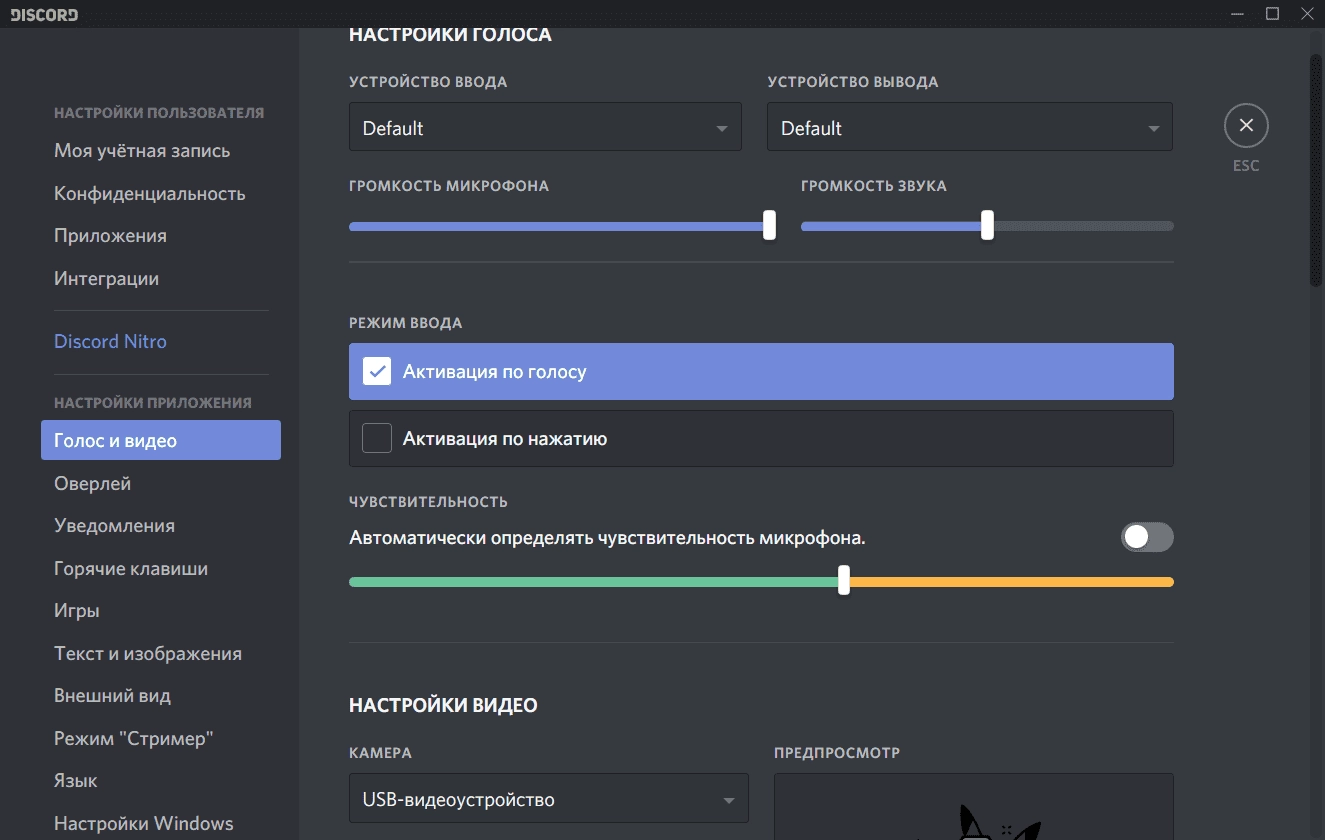The width and height of the screenshot is (1325, 840).
Task: Go to Уведомления settings
Action: click(114, 526)
